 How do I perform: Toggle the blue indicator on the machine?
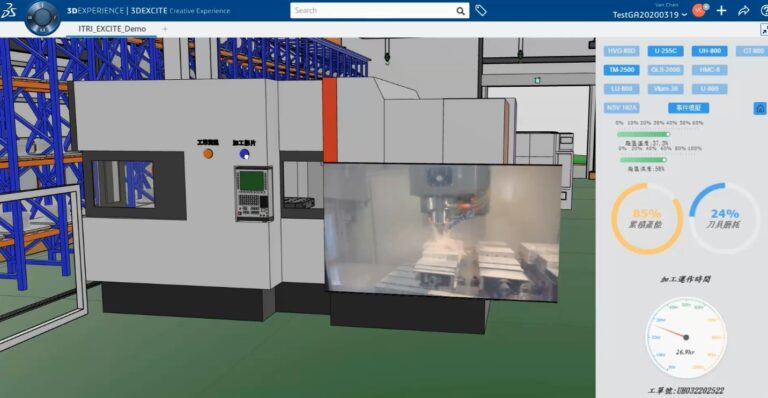coord(244,155)
